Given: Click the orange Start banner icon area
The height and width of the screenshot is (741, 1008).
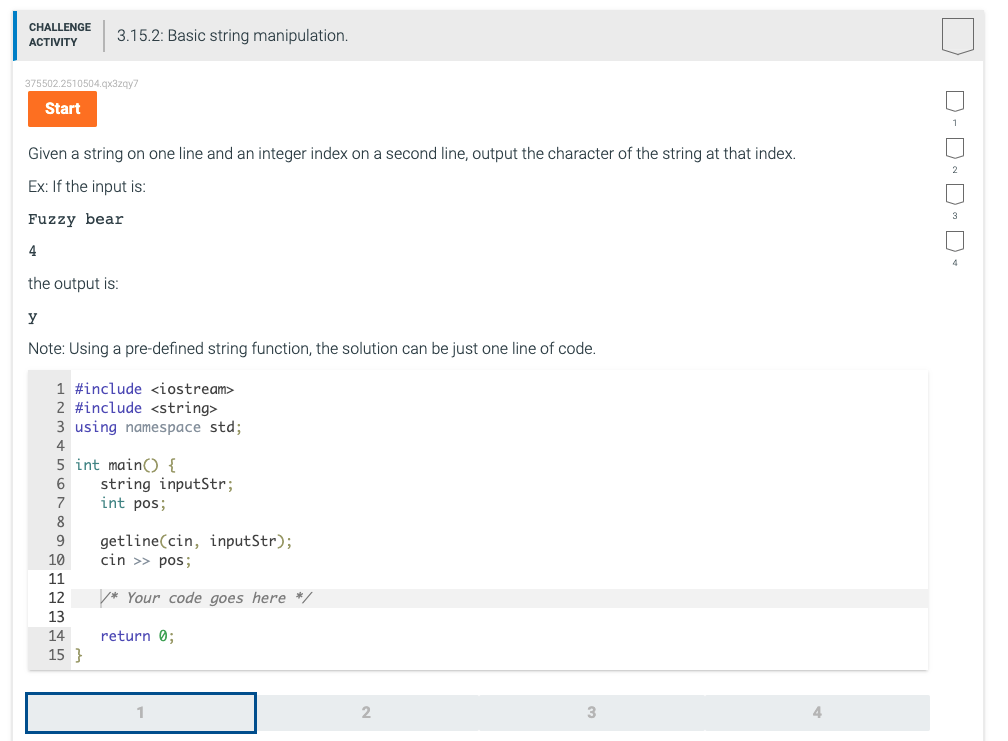Looking at the screenshot, I should [x=62, y=109].
